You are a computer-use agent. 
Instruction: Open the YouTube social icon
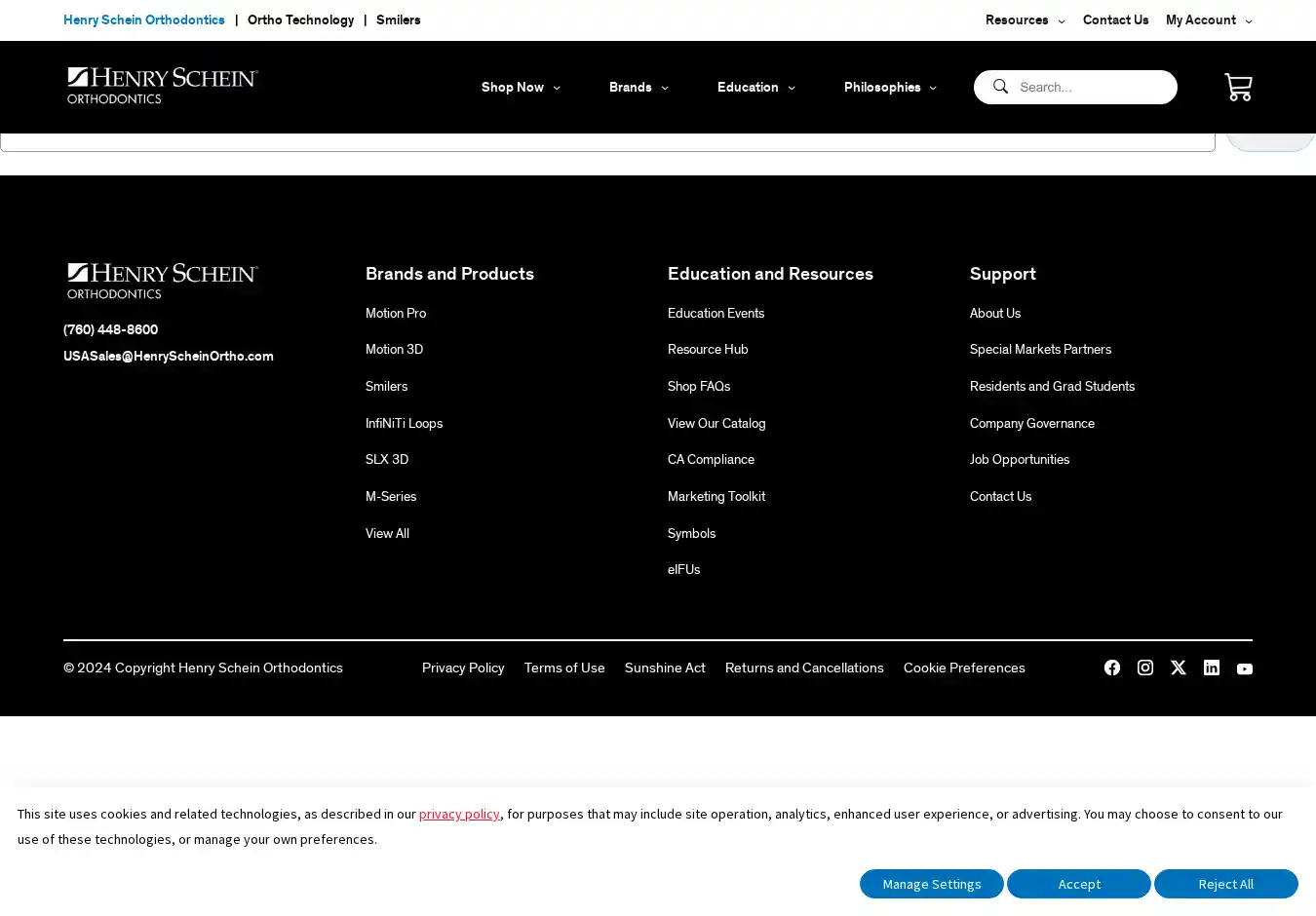click(1245, 668)
